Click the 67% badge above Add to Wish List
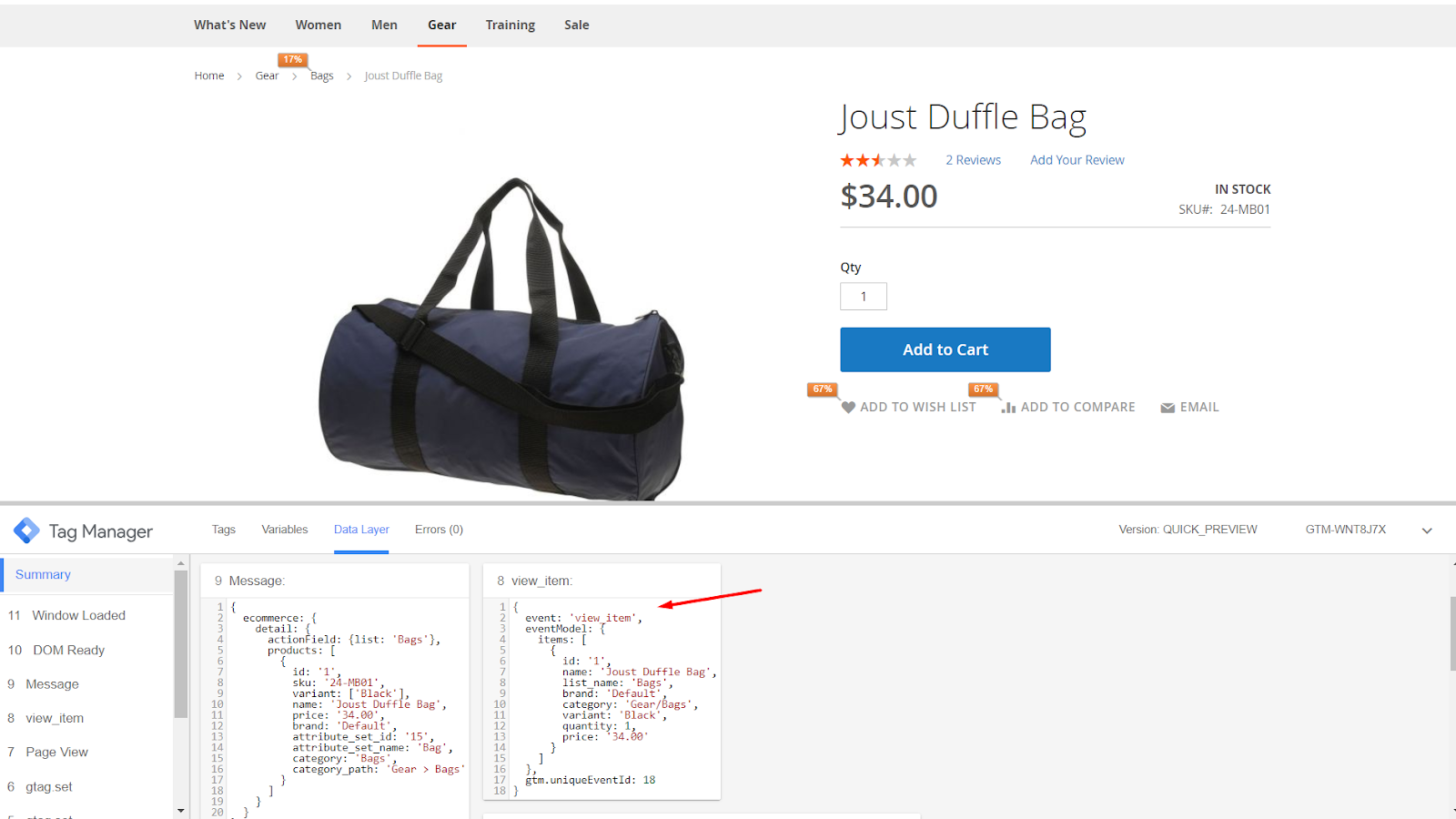 tap(823, 389)
